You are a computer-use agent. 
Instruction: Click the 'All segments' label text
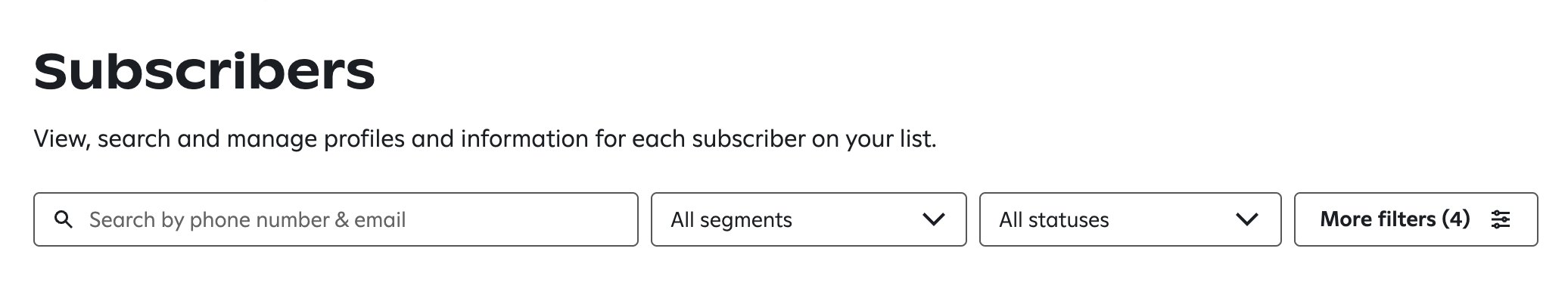coord(731,220)
